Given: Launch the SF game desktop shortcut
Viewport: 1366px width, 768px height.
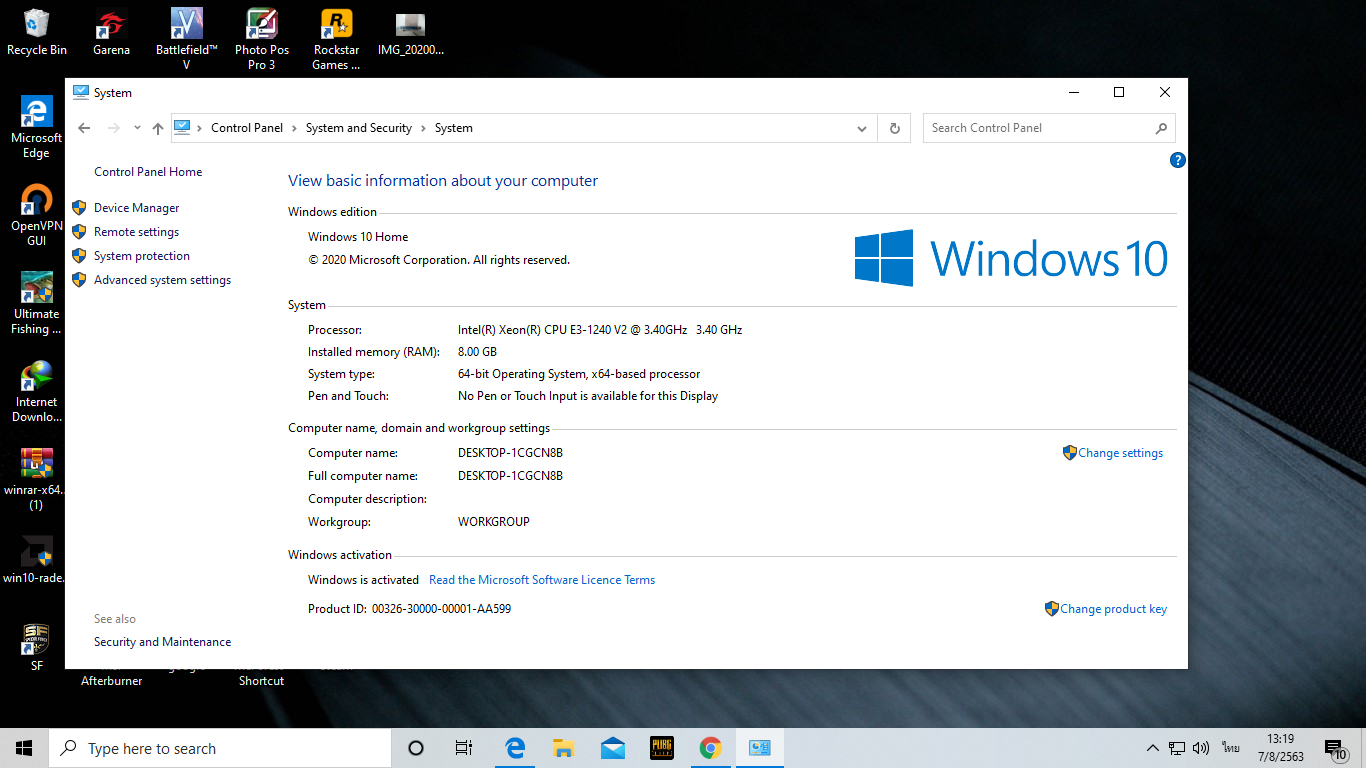Looking at the screenshot, I should tap(37, 646).
